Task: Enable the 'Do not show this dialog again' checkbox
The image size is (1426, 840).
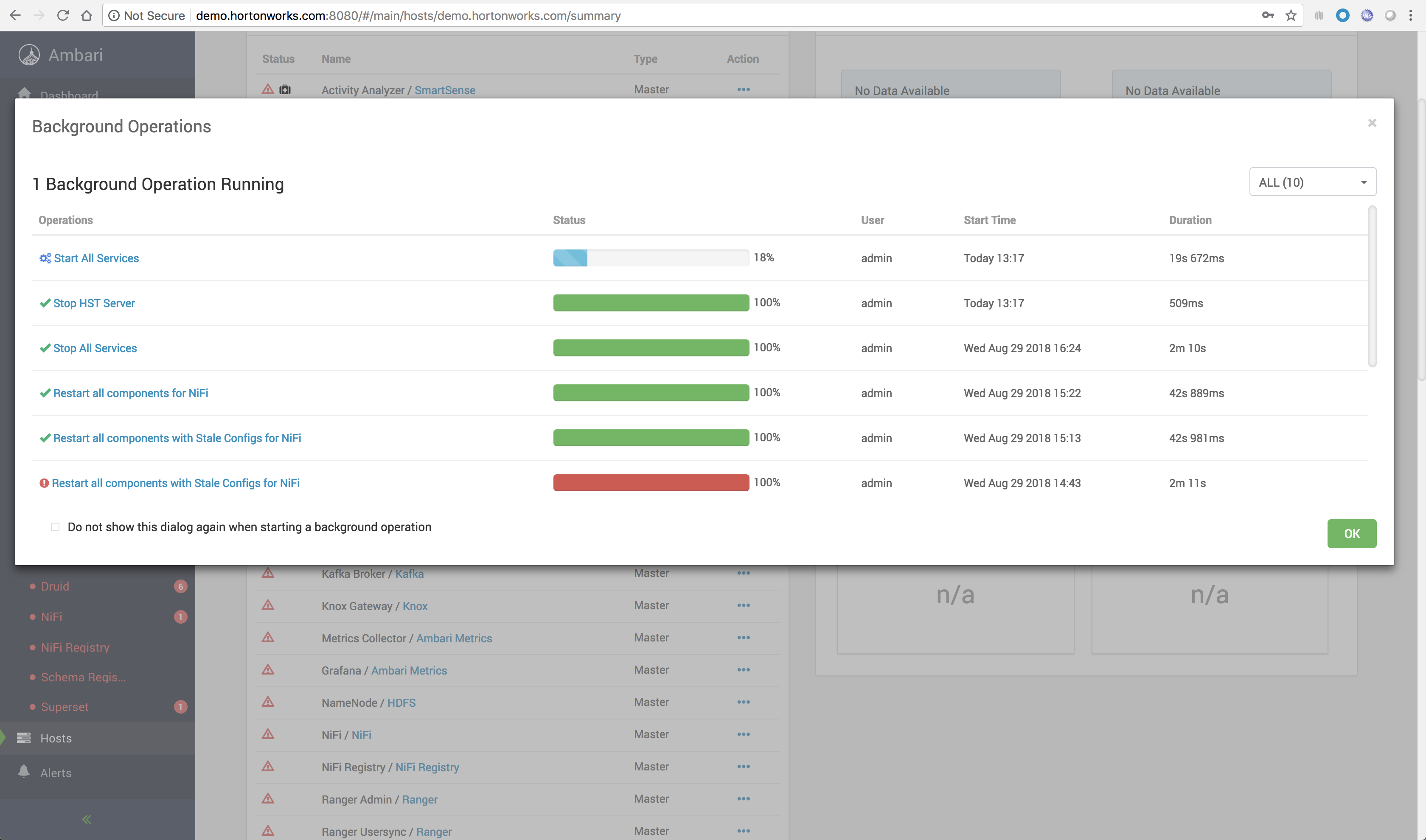Action: 55,527
